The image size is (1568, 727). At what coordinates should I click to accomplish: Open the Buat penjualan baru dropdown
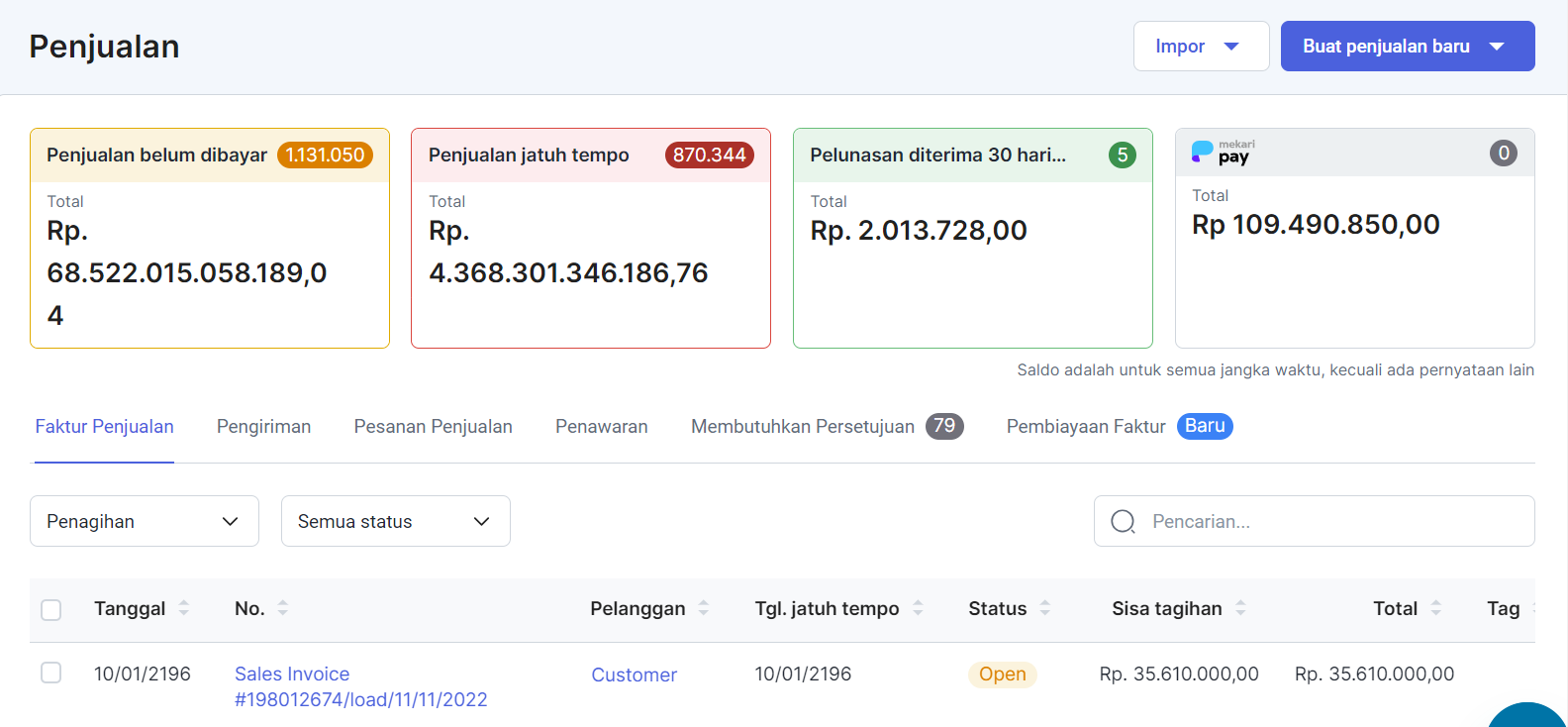[x=1407, y=47]
